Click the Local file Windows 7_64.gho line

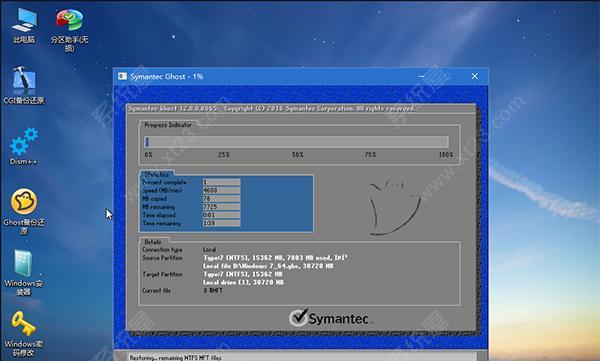(x=268, y=266)
